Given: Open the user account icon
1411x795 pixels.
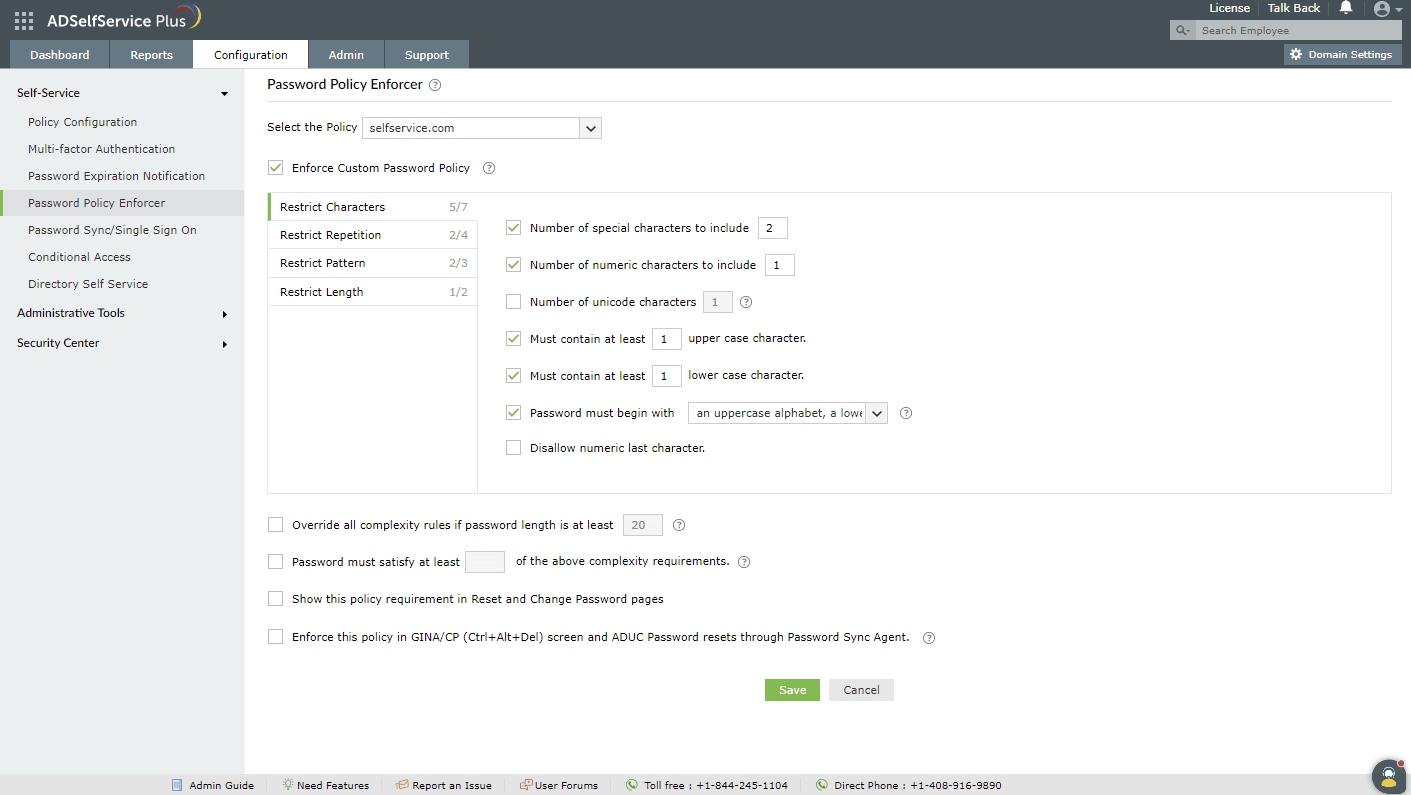Looking at the screenshot, I should [1383, 9].
